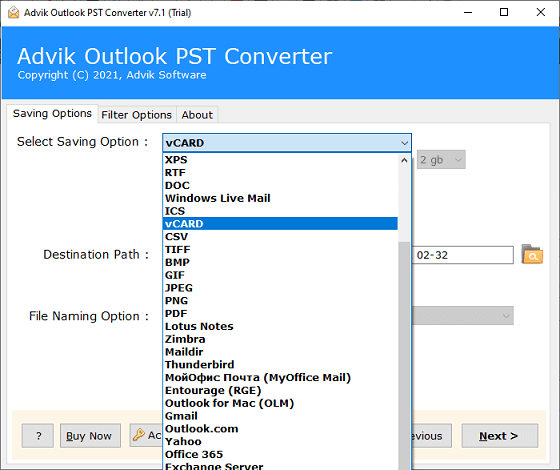Choose Outlook.com from the list
Image resolution: width=560 pixels, height=470 pixels.
pos(280,429)
